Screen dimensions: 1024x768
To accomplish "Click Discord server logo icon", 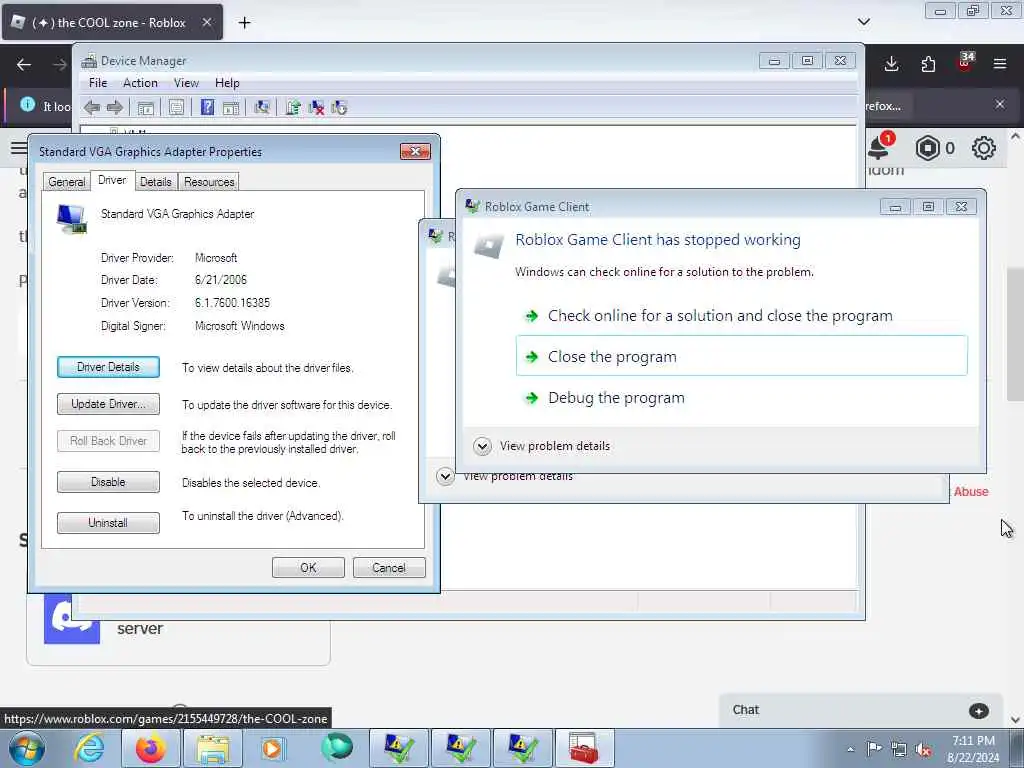I will pyautogui.click(x=72, y=619).
